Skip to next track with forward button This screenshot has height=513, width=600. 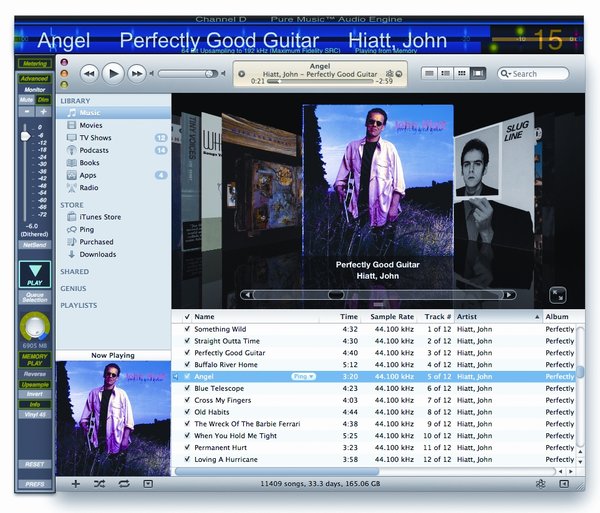[137, 73]
